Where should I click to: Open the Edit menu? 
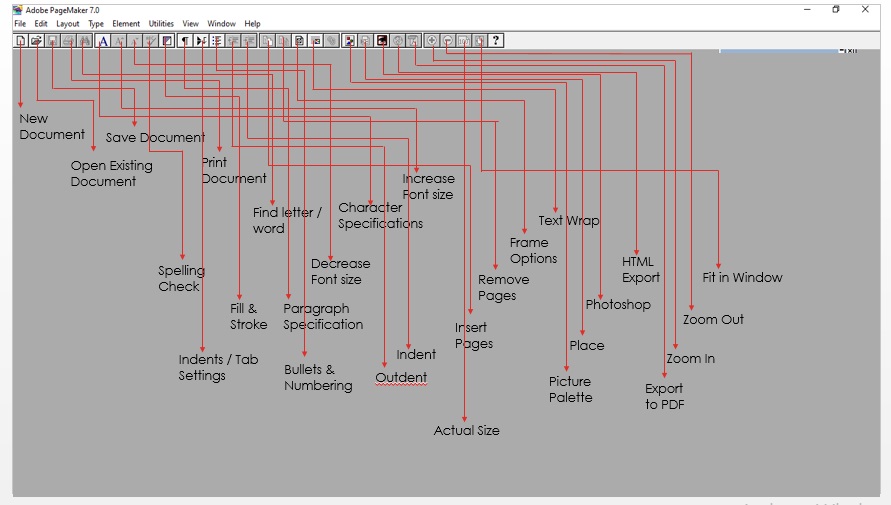(x=41, y=23)
